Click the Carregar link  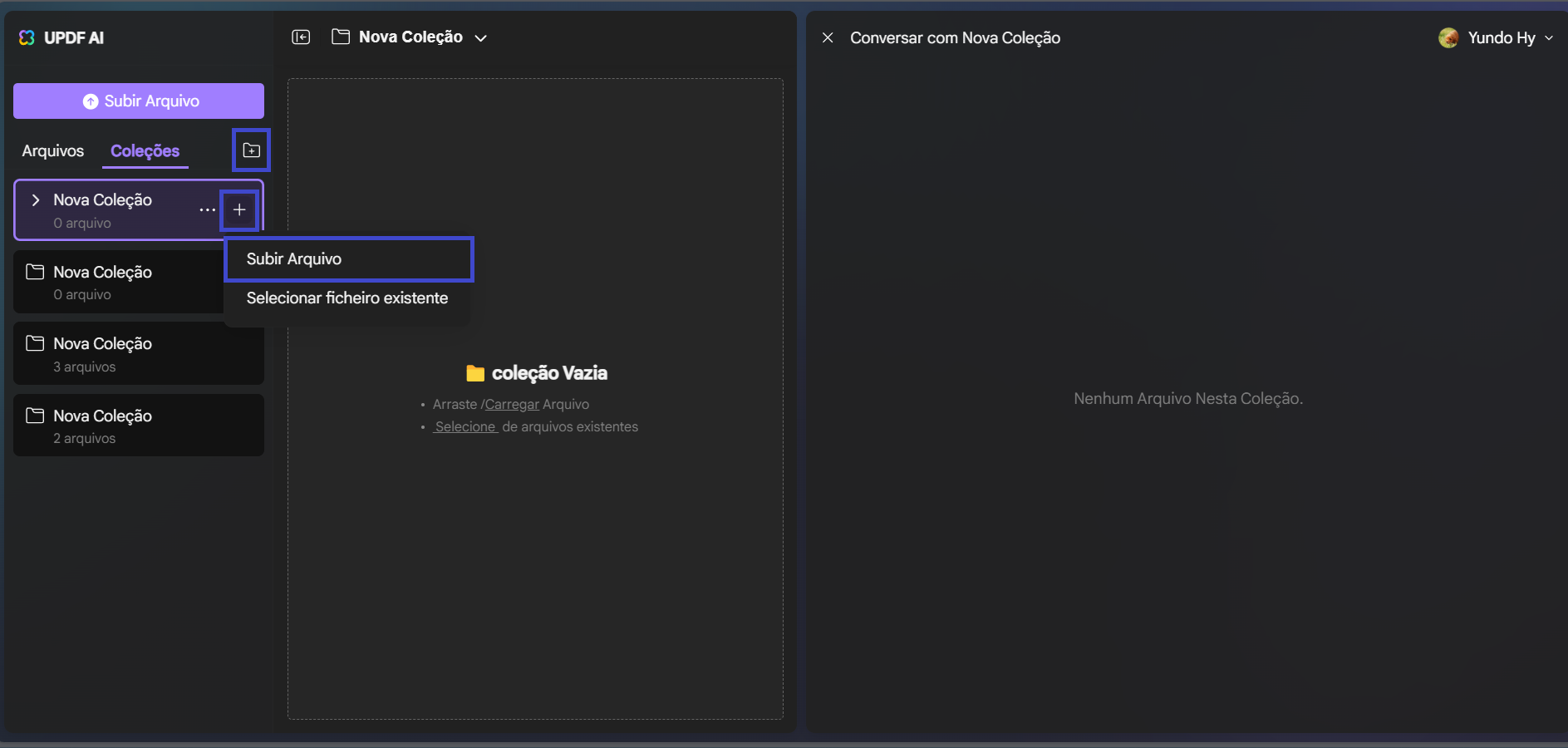tap(512, 404)
